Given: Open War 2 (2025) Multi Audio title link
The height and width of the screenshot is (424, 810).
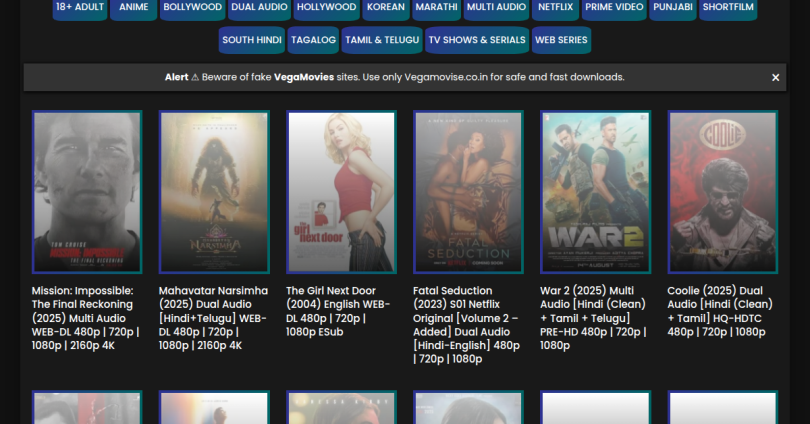Looking at the screenshot, I should pyautogui.click(x=594, y=317).
